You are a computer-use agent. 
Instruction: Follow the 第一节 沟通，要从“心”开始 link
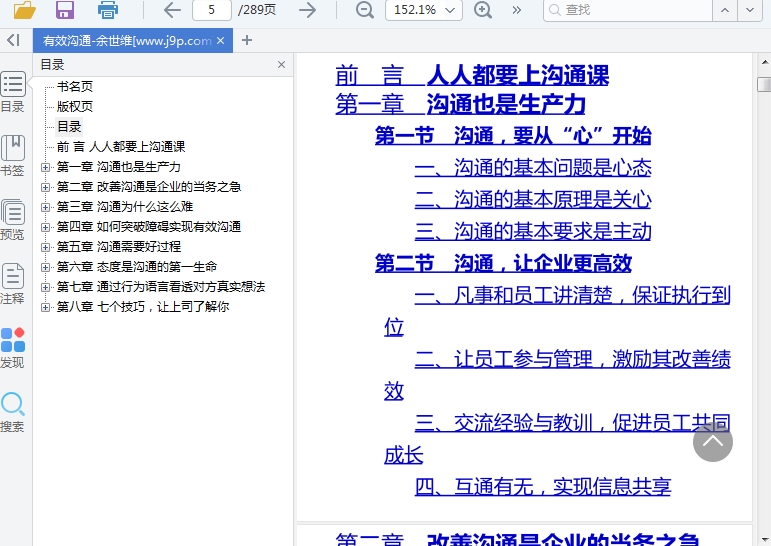pyautogui.click(x=513, y=136)
